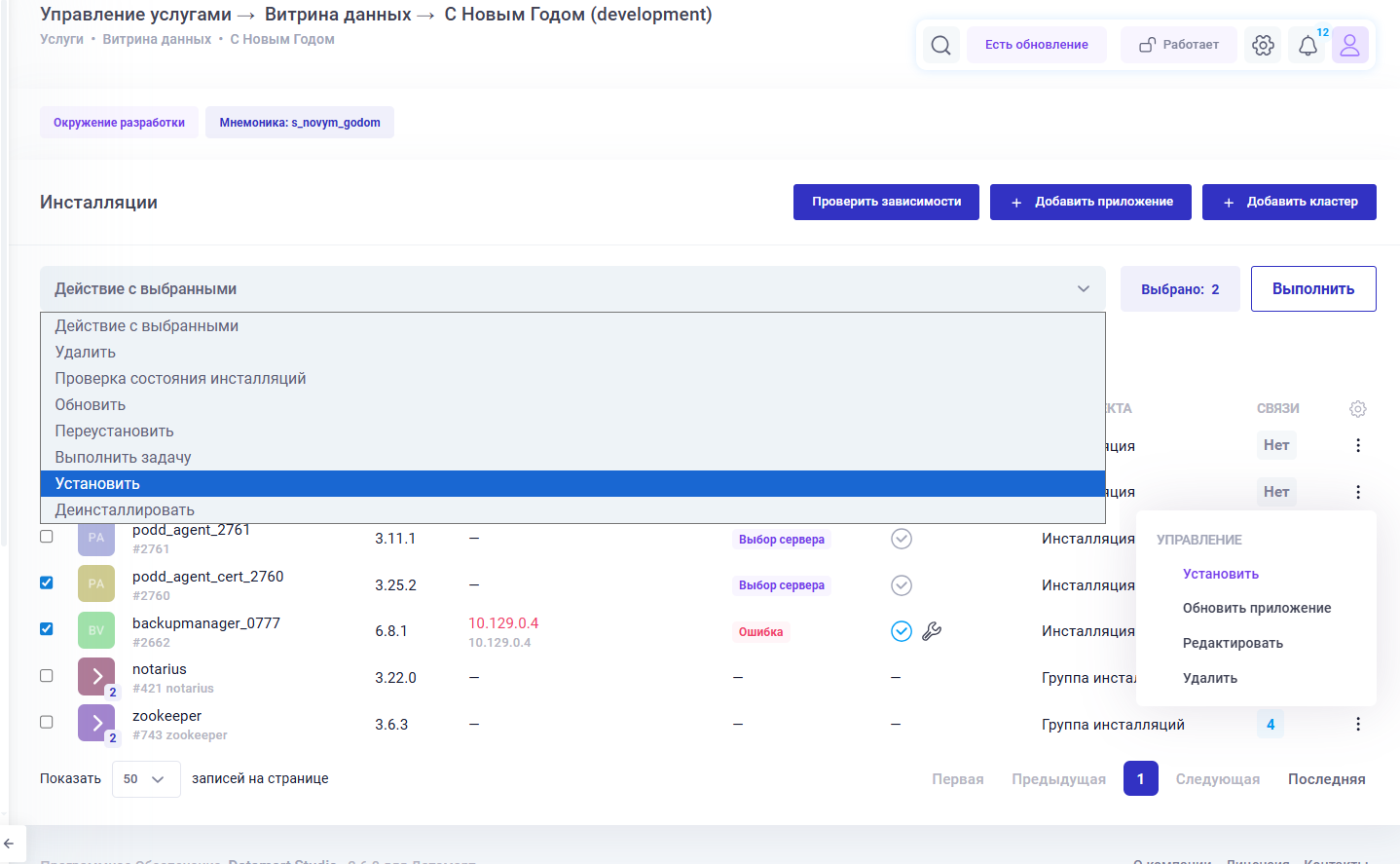Click Добавить кластер button
1400x864 pixels.
pos(1289,203)
